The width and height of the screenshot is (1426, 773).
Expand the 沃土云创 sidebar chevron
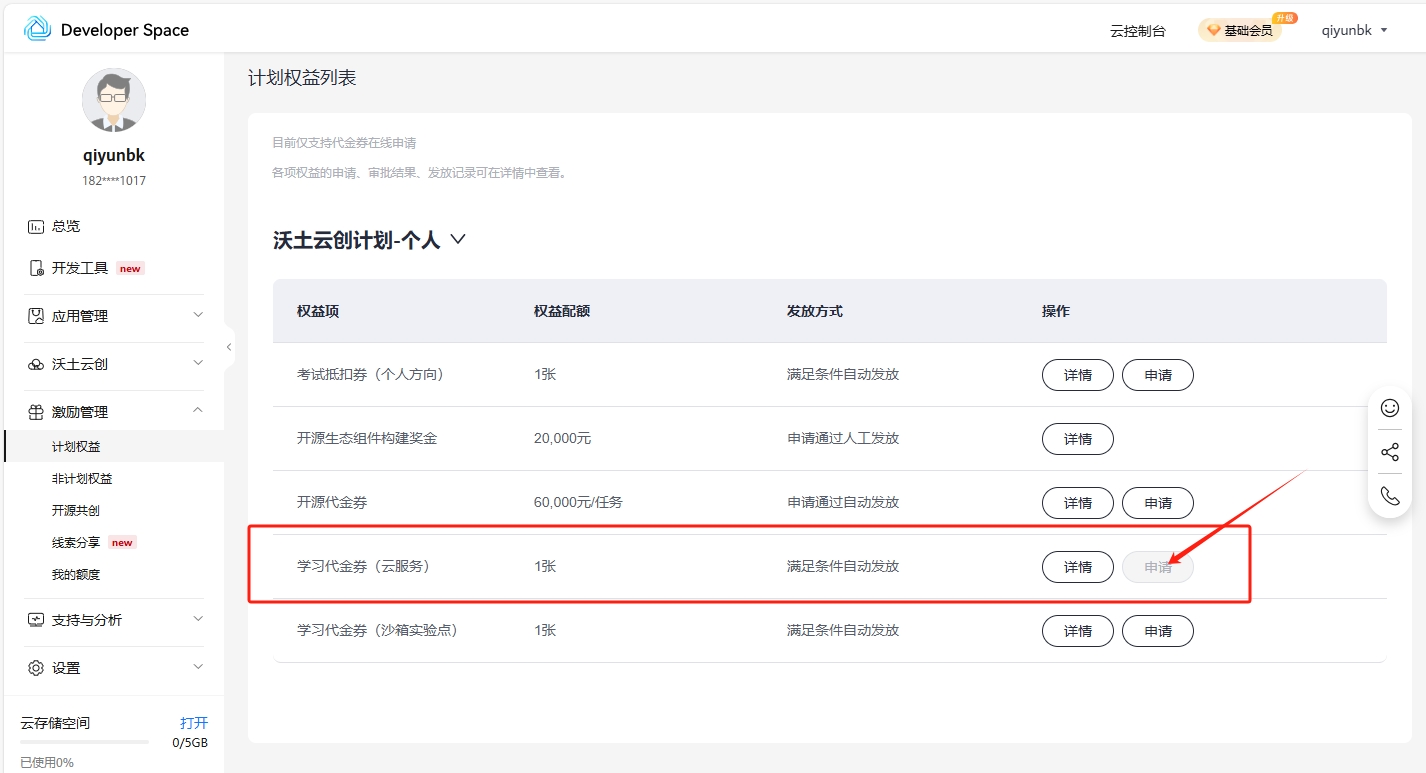(198, 363)
